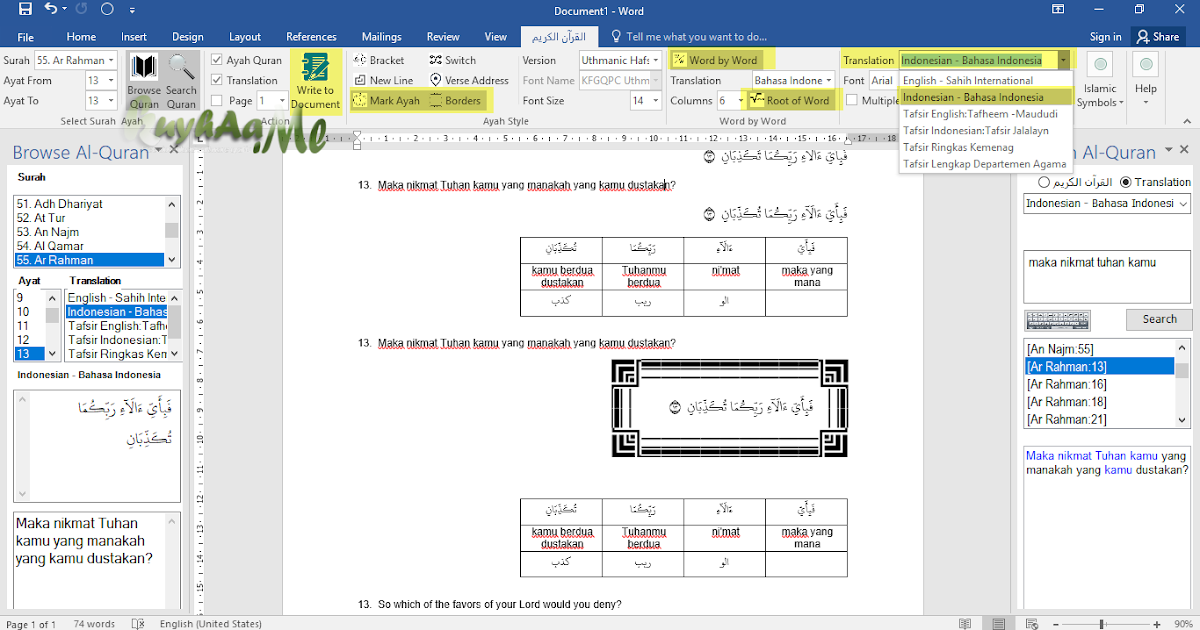1200x630 pixels.
Task: Choose English - Sahih International from dropdown list
Action: [x=985, y=80]
